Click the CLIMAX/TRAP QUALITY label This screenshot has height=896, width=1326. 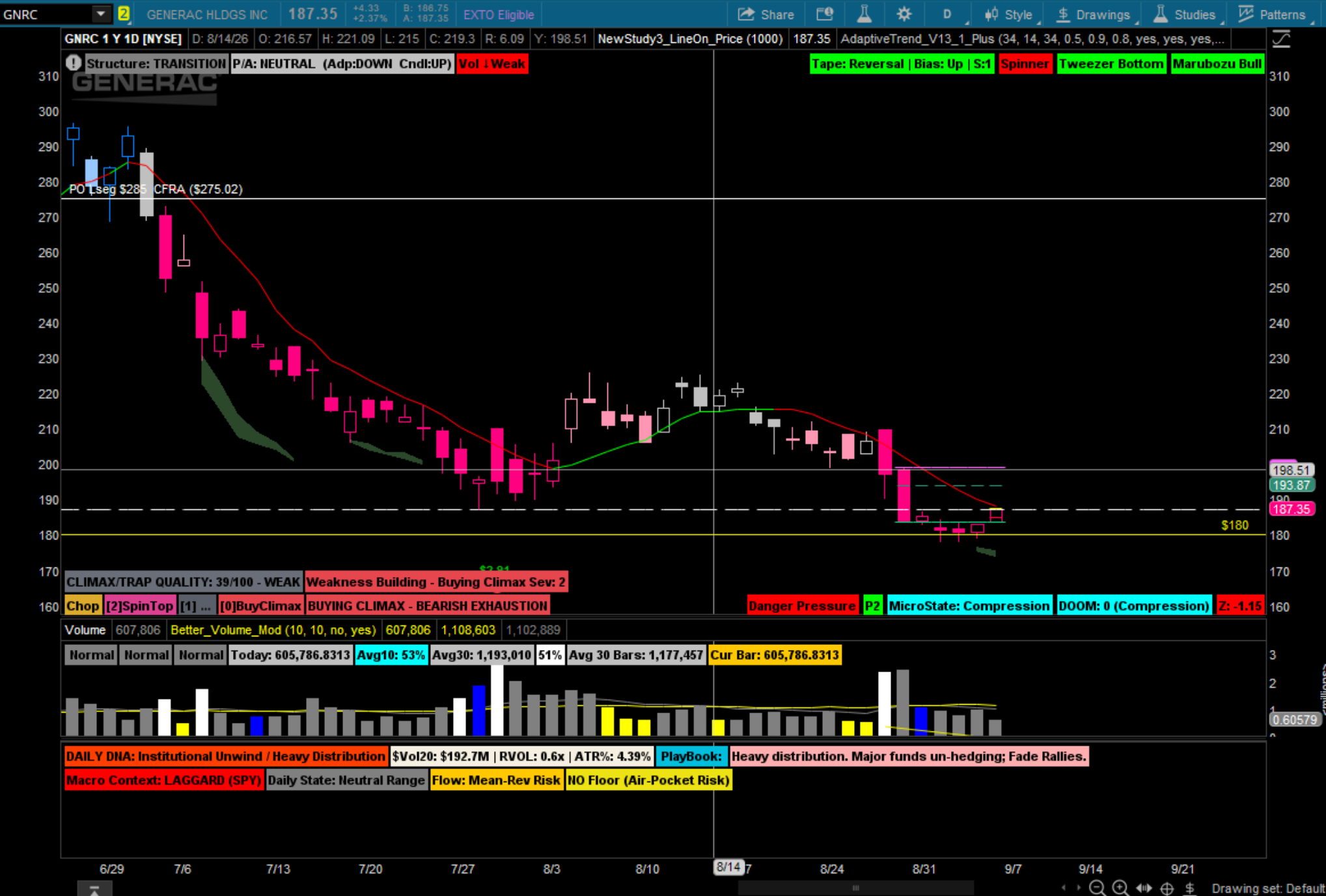click(184, 582)
